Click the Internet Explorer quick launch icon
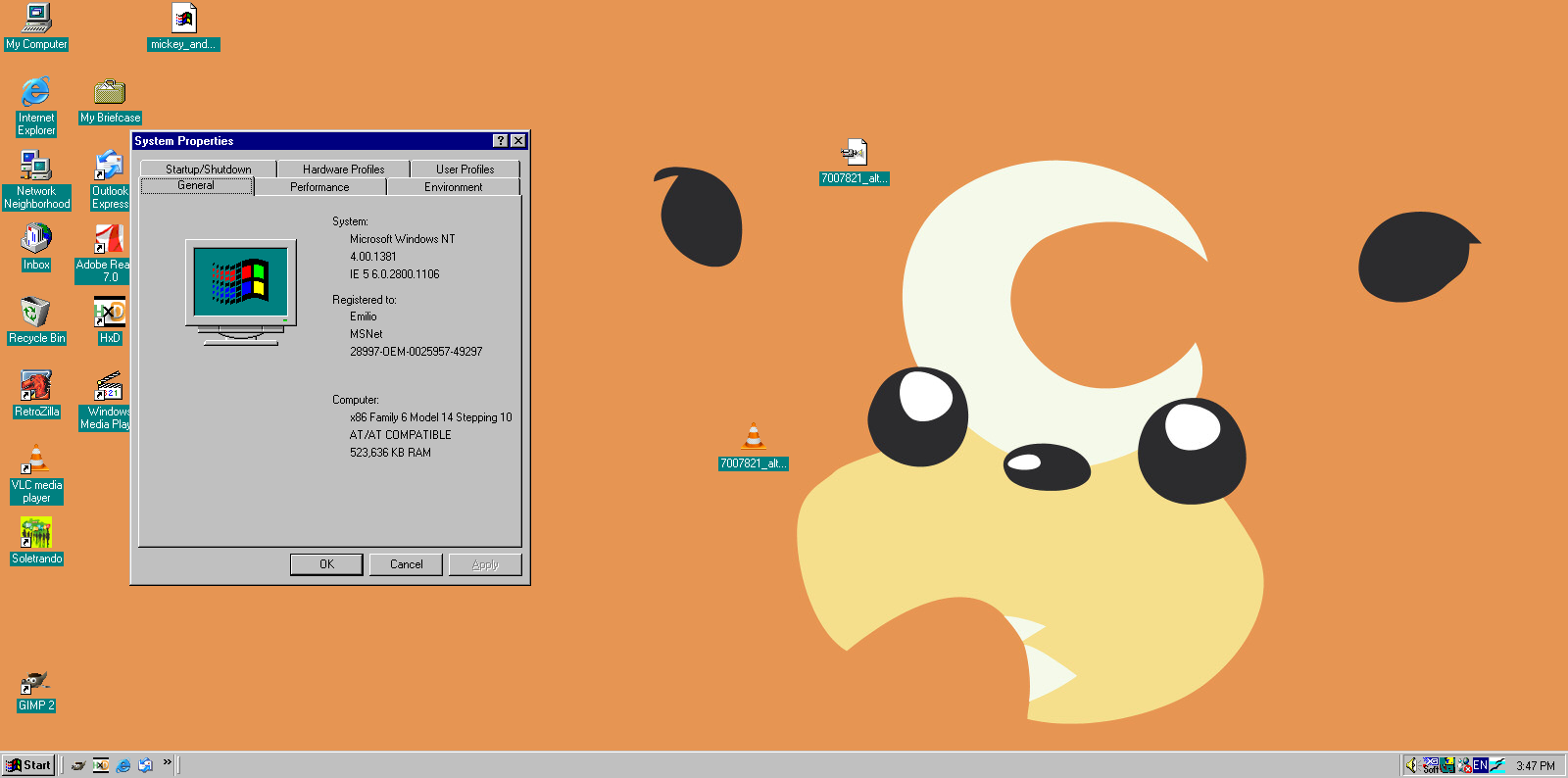The height and width of the screenshot is (778, 1568). tap(123, 765)
